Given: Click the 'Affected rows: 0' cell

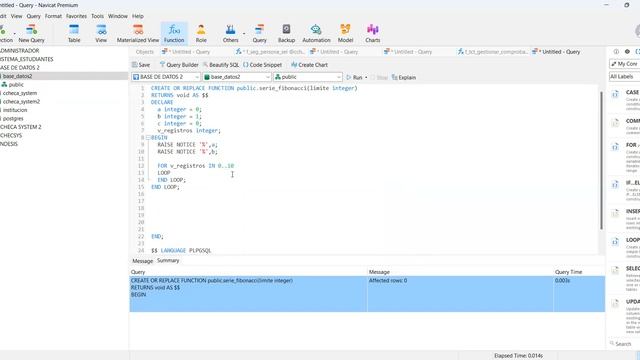Looking at the screenshot, I should point(388,280).
